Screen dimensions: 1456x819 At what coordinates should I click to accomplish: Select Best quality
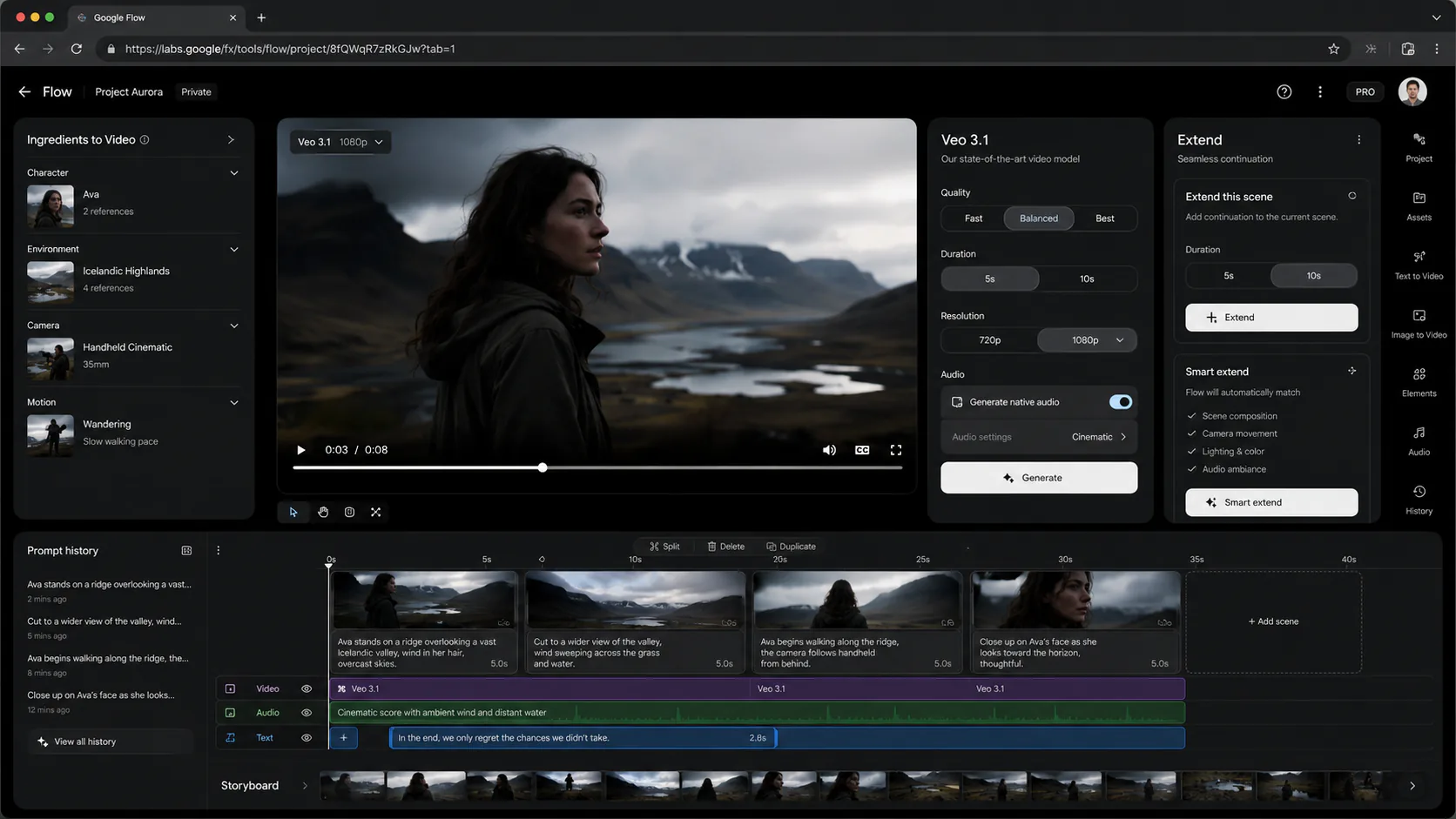tap(1105, 218)
